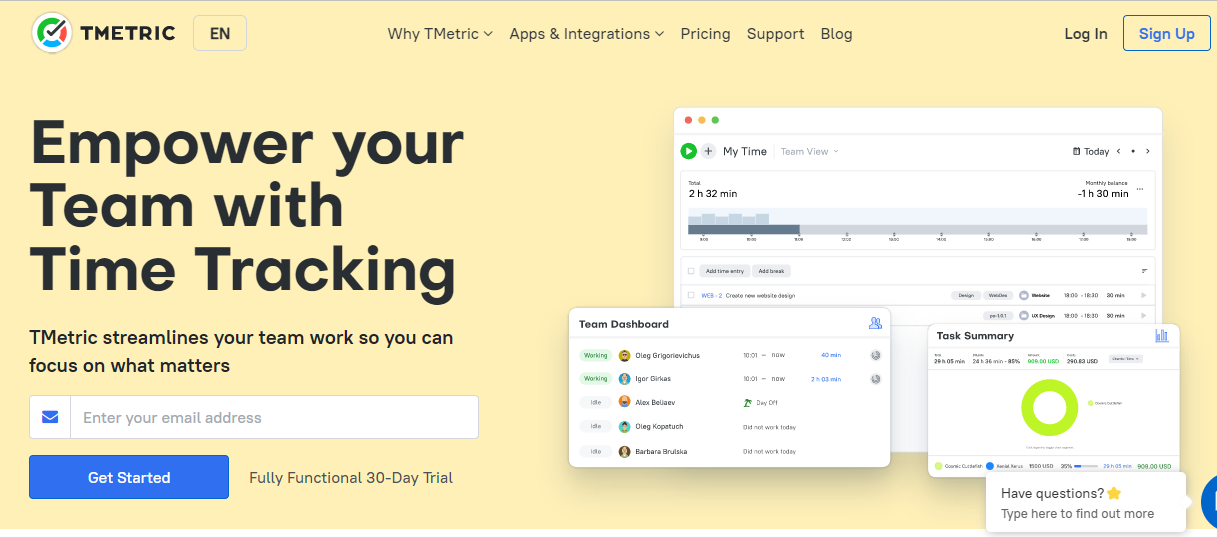
Task: Open the EN language selector
Action: coord(220,33)
